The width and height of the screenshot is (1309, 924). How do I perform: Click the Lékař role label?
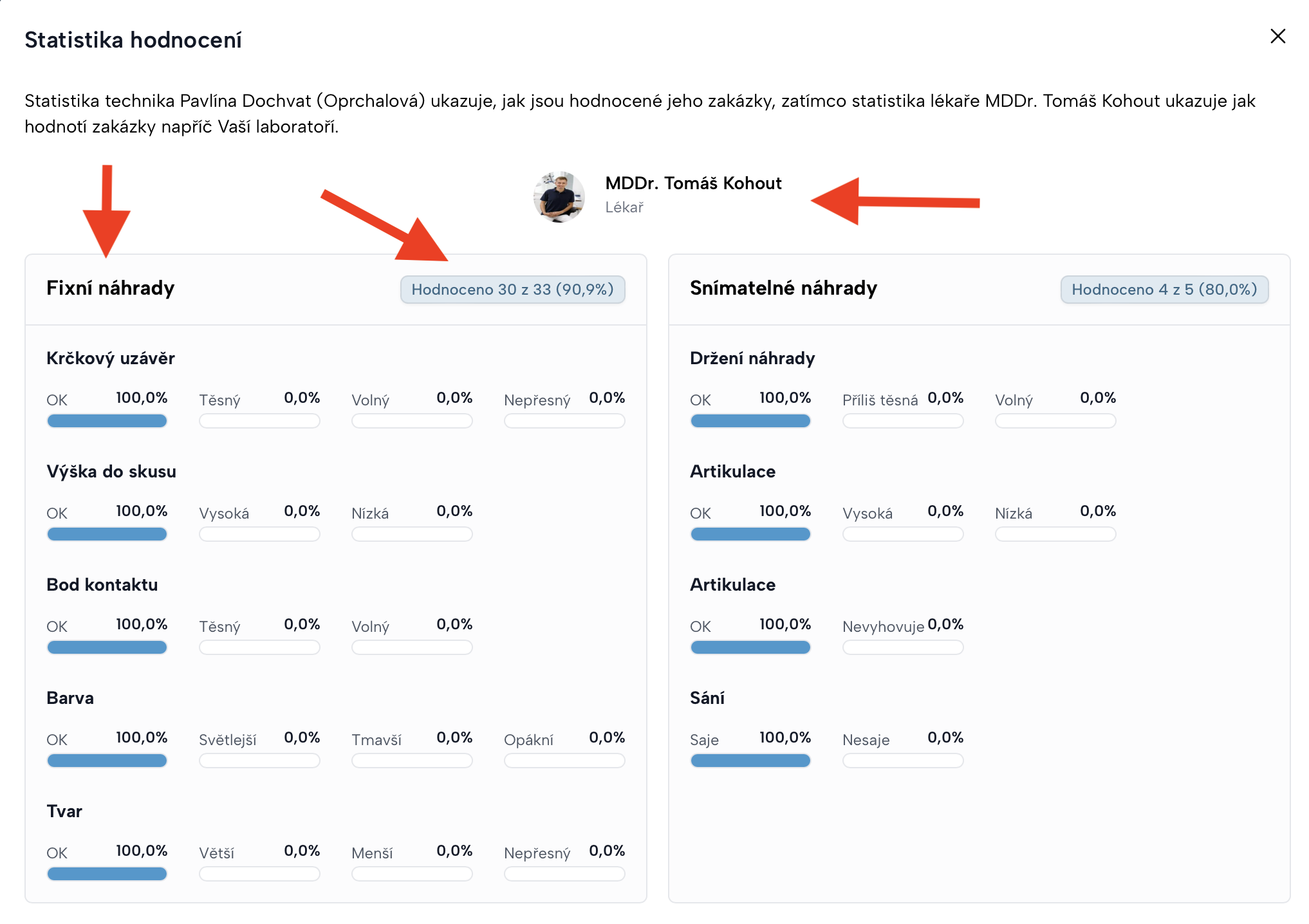(x=624, y=207)
